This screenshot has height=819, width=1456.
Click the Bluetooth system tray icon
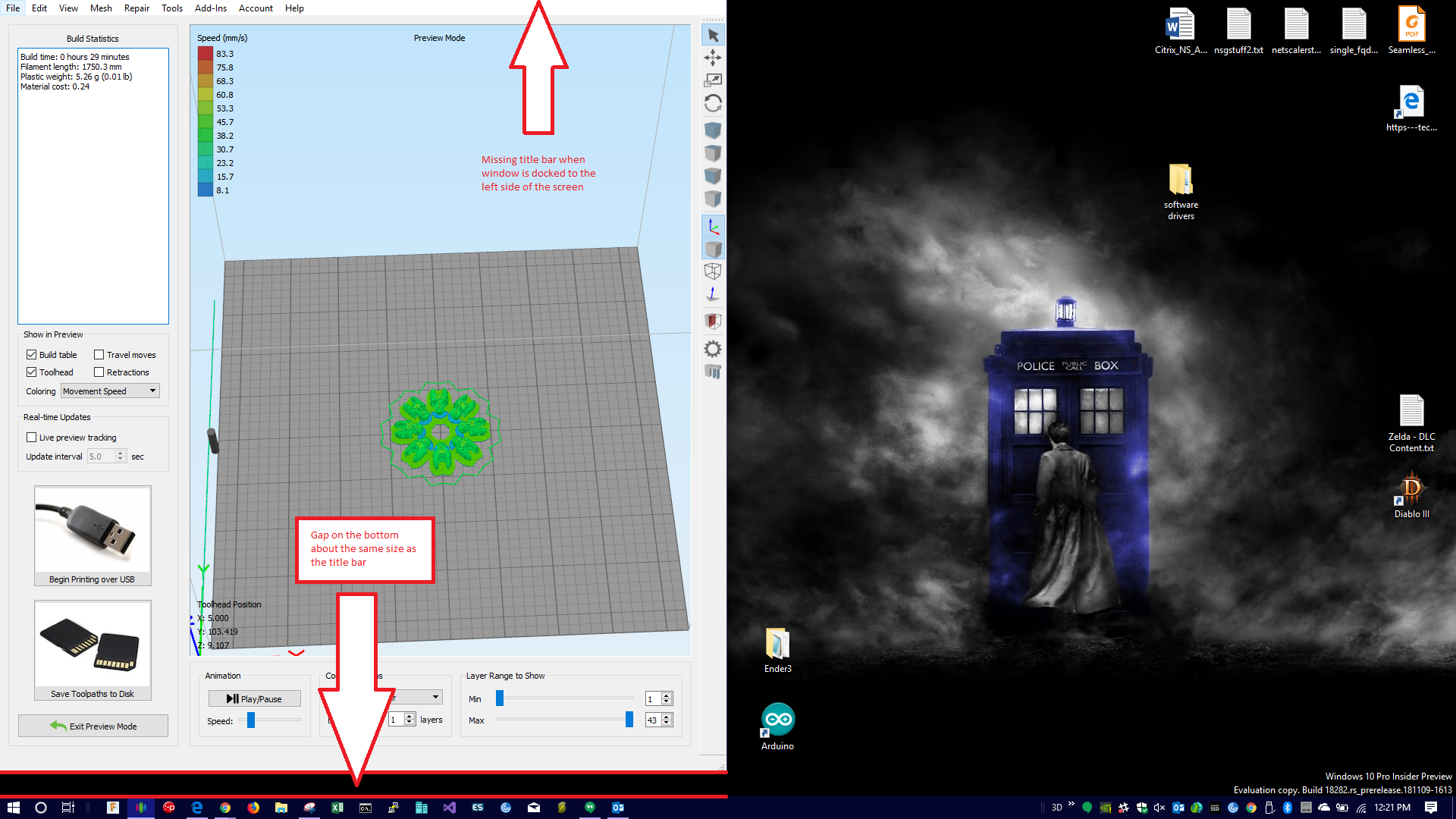click(1288, 808)
